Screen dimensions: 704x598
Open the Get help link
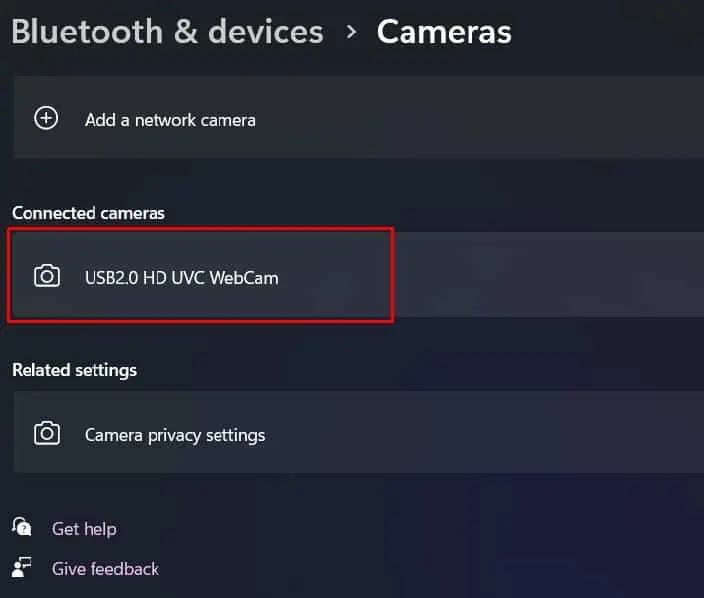[x=84, y=529]
